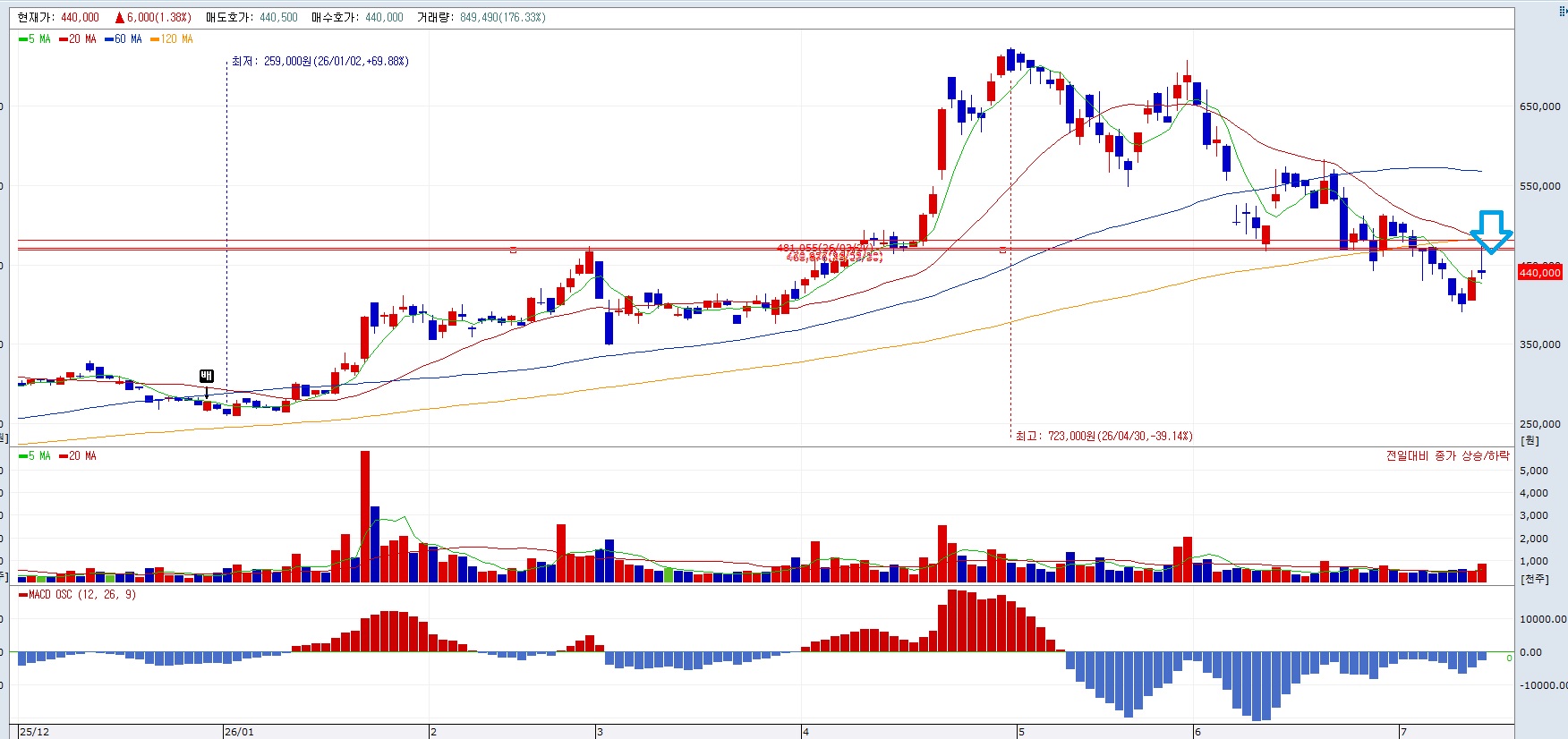The image size is (1568, 739).
Task: Click the red 440,000 current price tag
Action: point(1539,273)
